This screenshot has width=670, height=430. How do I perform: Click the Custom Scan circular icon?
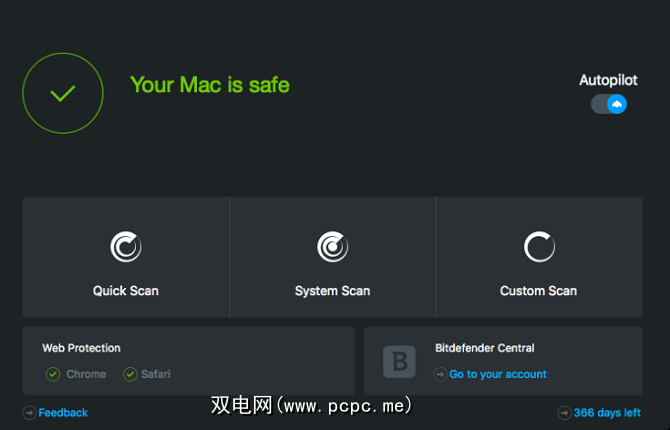pyautogui.click(x=538, y=246)
